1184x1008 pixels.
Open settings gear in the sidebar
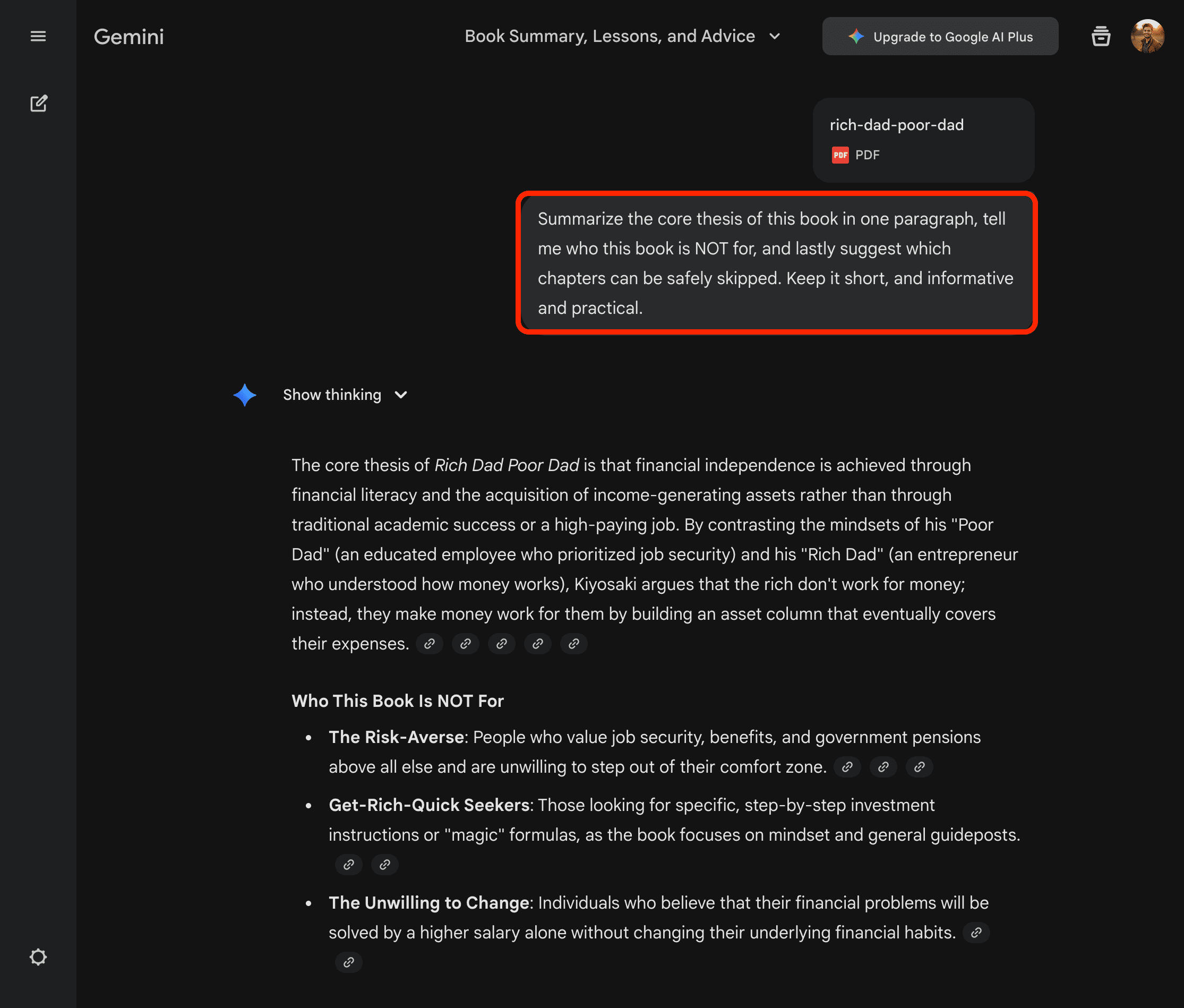click(38, 957)
